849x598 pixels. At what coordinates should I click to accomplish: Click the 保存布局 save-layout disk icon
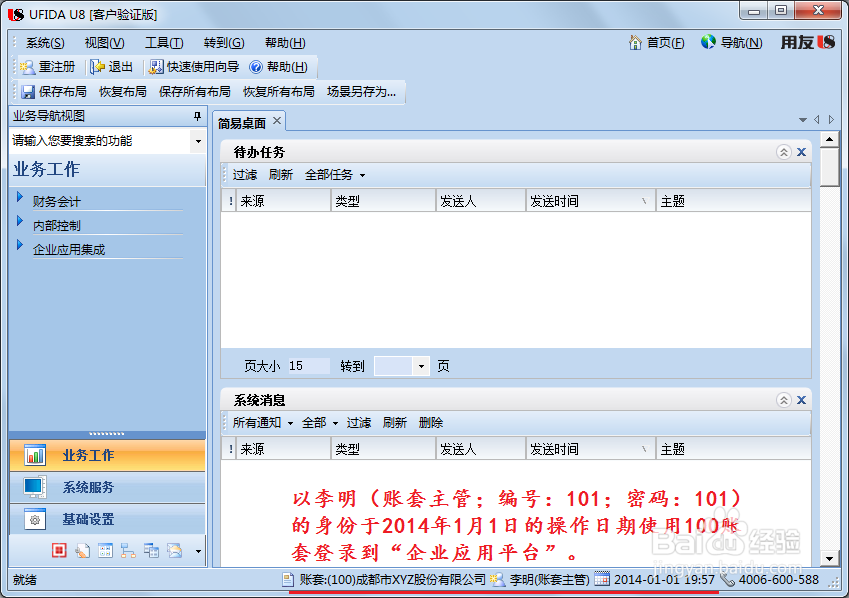click(x=28, y=92)
